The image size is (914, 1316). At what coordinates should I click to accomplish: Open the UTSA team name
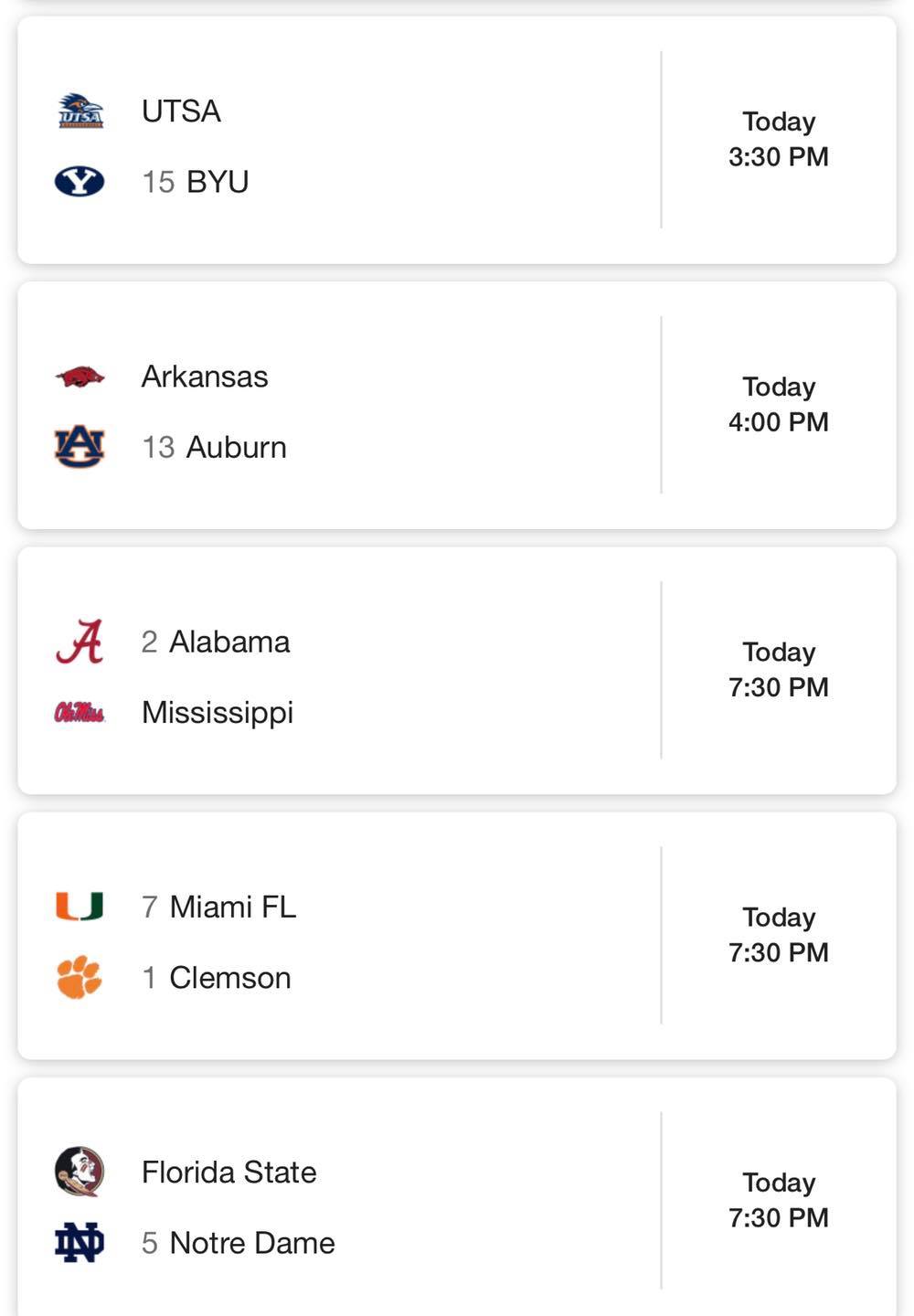[x=181, y=111]
